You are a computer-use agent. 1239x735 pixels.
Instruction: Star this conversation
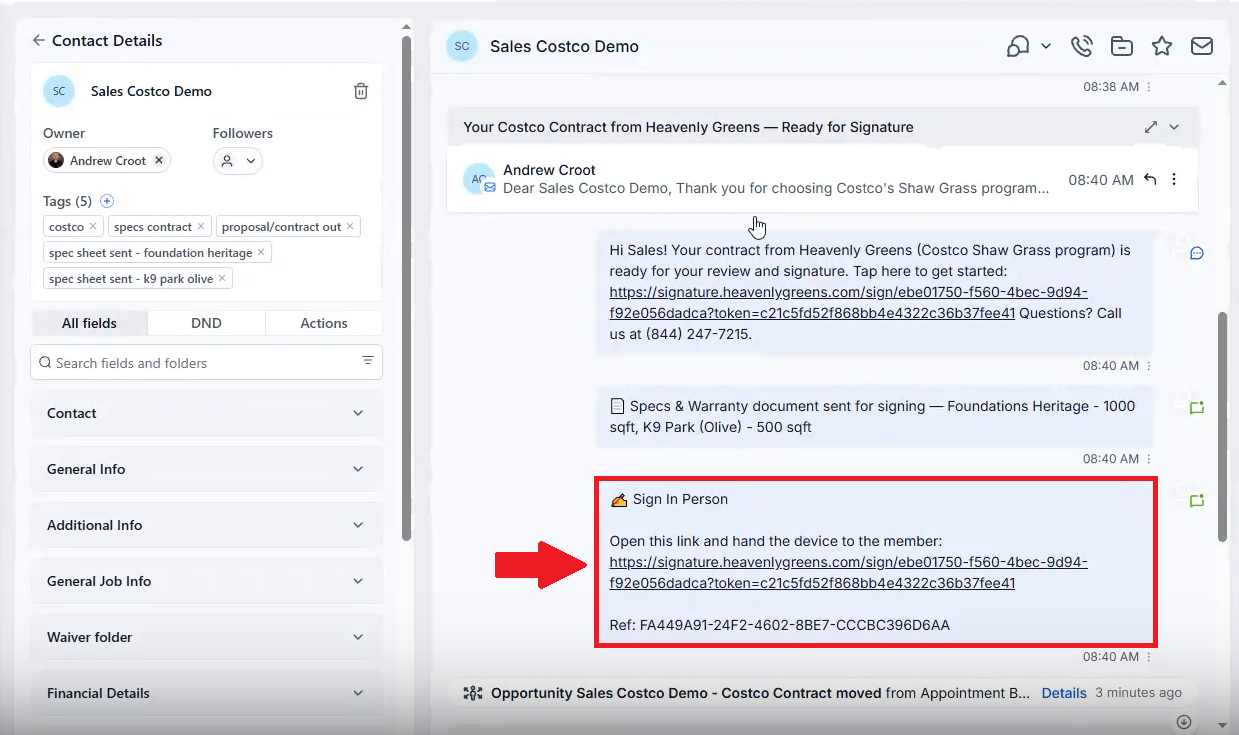point(1161,46)
